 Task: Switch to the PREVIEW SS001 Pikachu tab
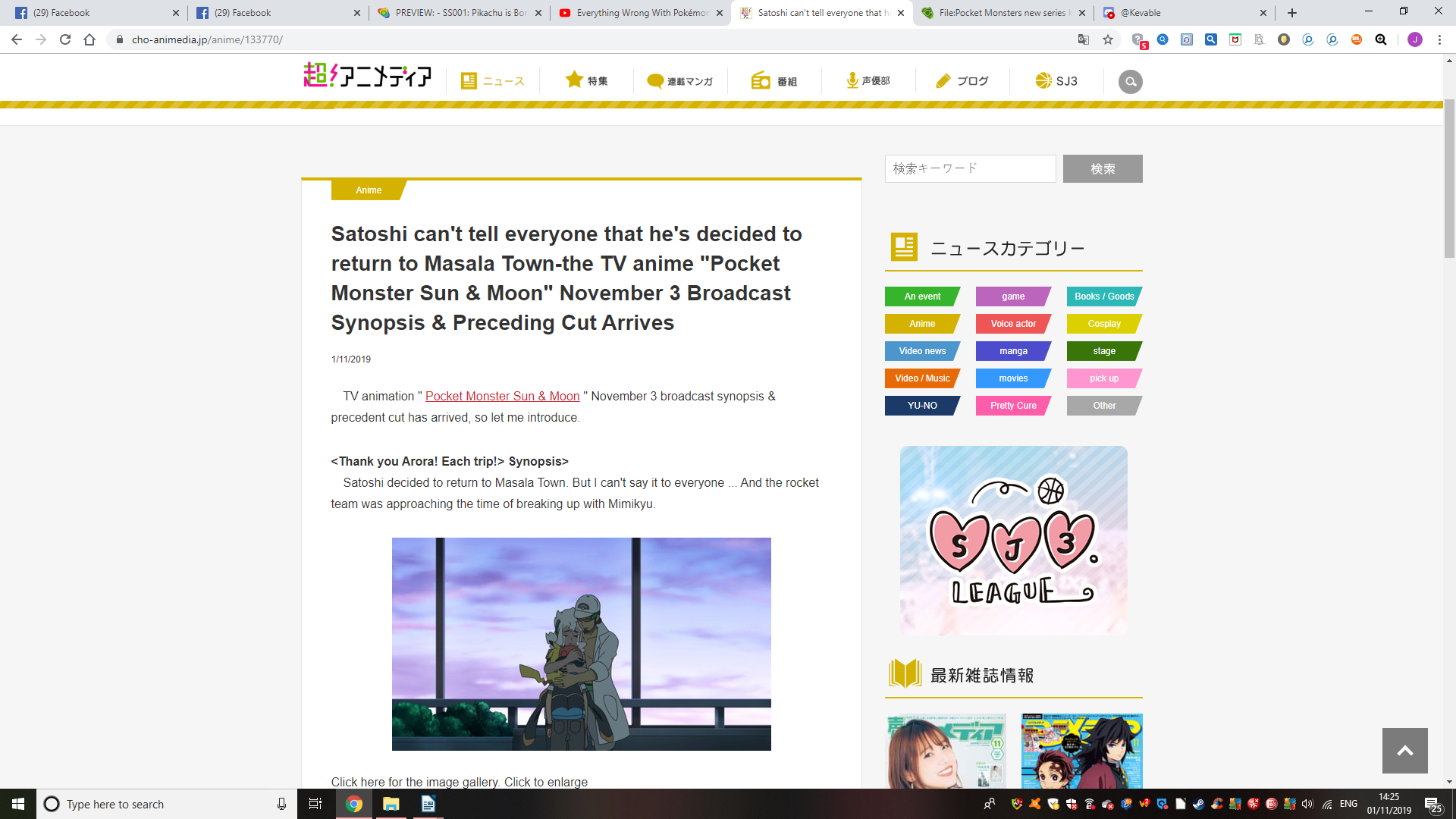point(460,13)
